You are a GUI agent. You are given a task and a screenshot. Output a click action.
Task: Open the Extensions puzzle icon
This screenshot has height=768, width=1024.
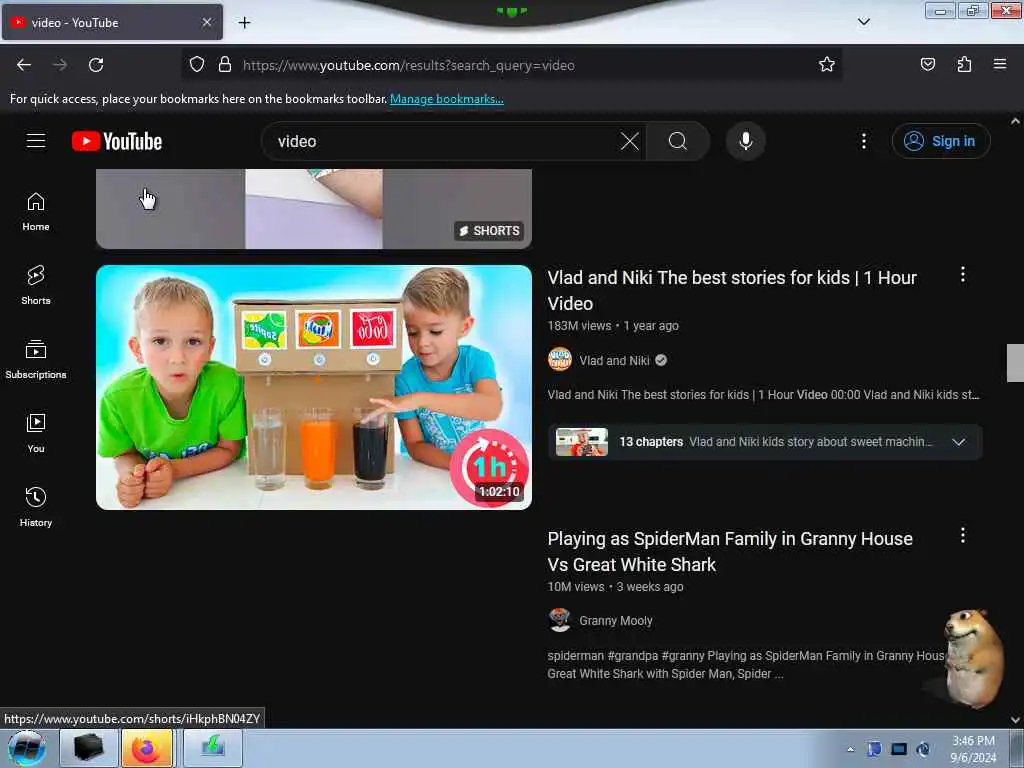[x=964, y=65]
